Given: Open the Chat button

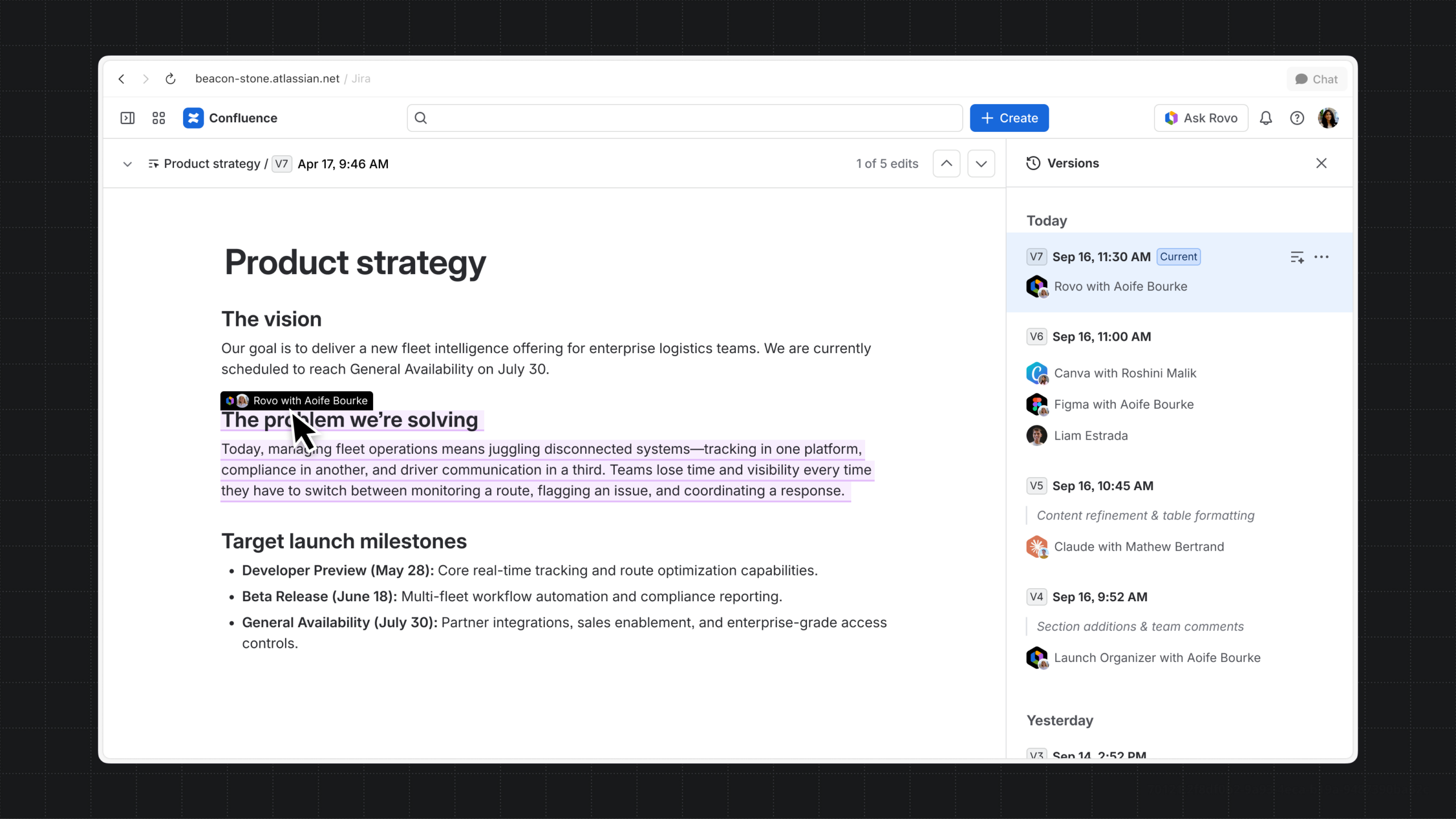Looking at the screenshot, I should pos(1316,79).
